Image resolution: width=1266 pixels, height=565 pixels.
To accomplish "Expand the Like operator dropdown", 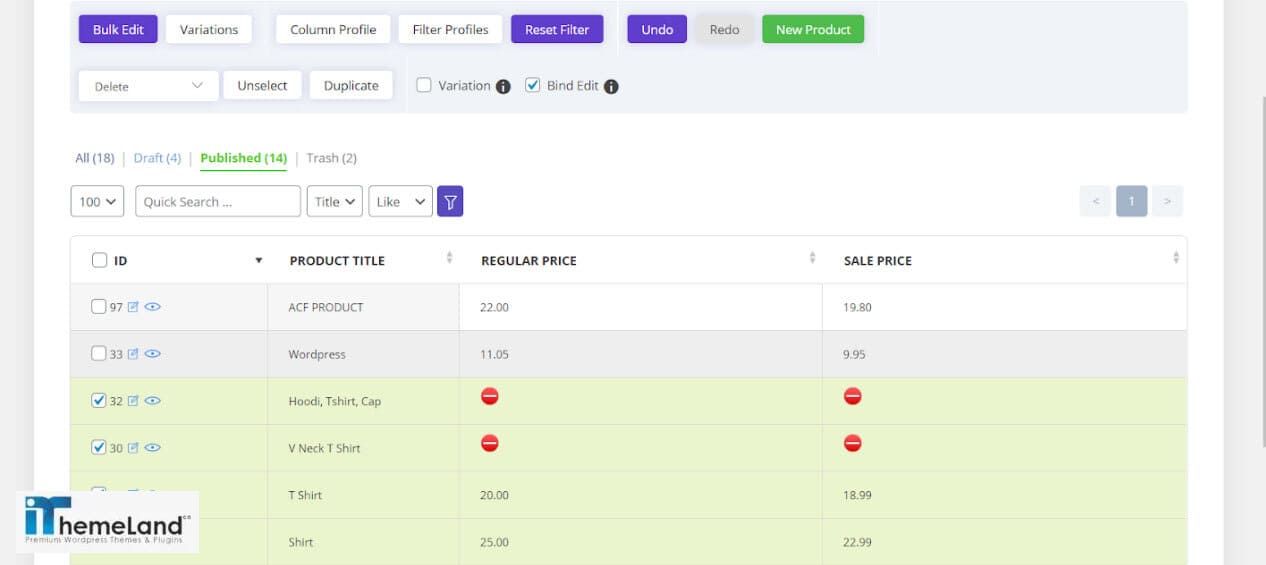I will pyautogui.click(x=401, y=202).
